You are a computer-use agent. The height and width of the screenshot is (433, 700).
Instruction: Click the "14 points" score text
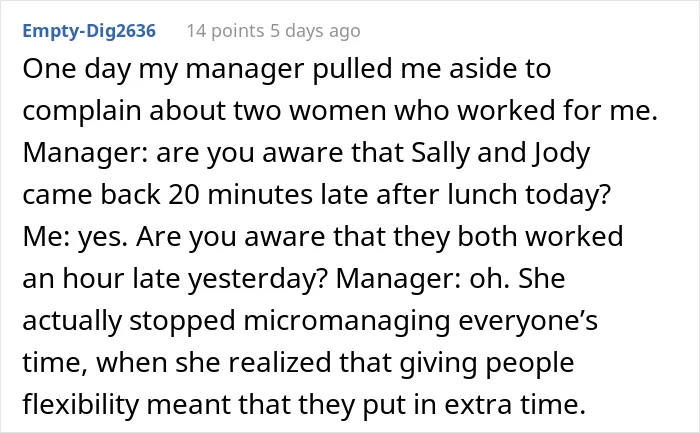(x=225, y=31)
